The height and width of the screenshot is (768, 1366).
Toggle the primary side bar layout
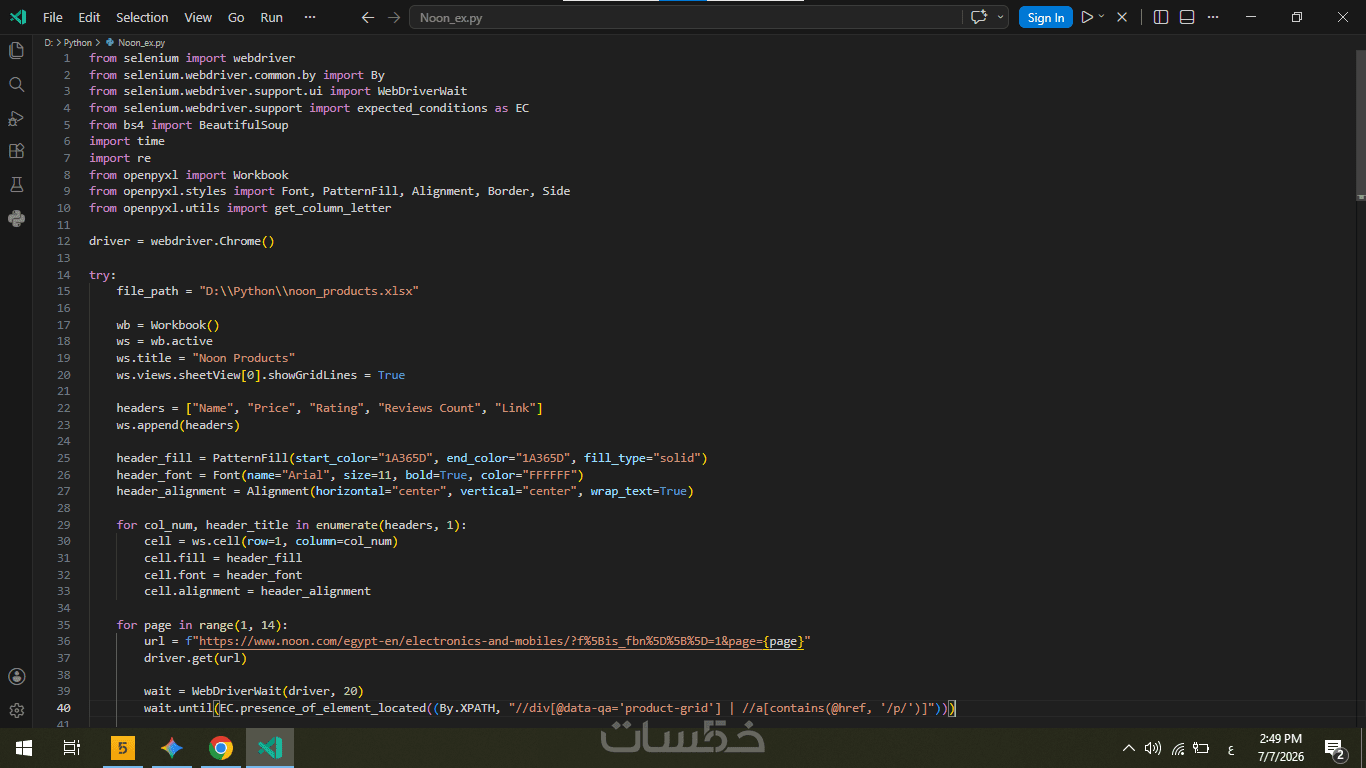coord(1161,17)
